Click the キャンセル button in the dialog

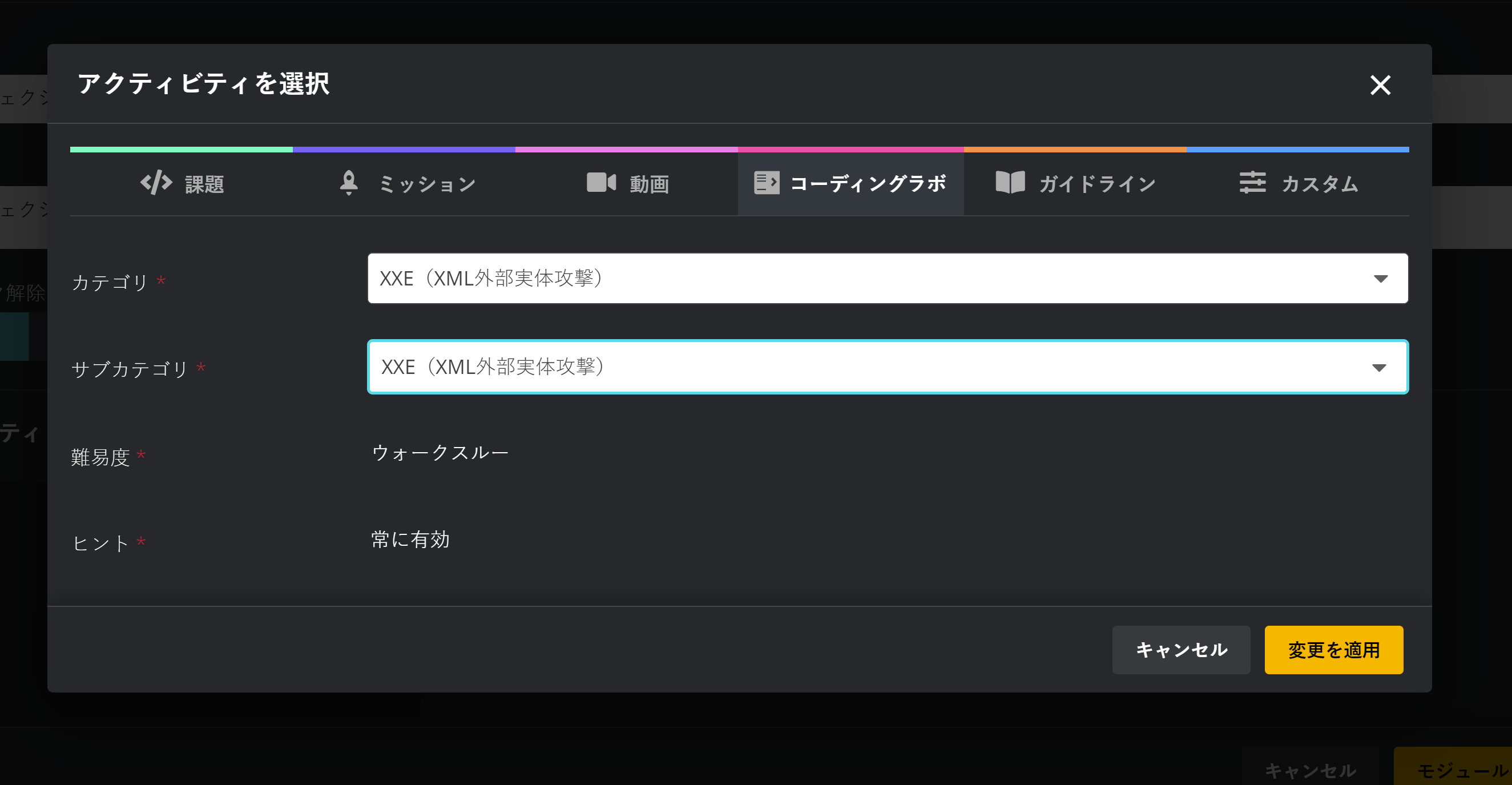point(1181,649)
